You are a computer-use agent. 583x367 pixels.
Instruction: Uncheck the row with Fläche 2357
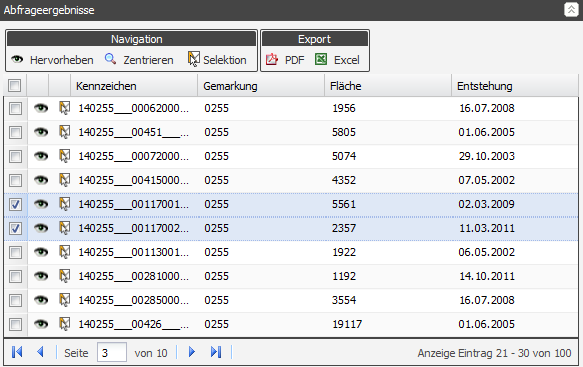coord(15,228)
